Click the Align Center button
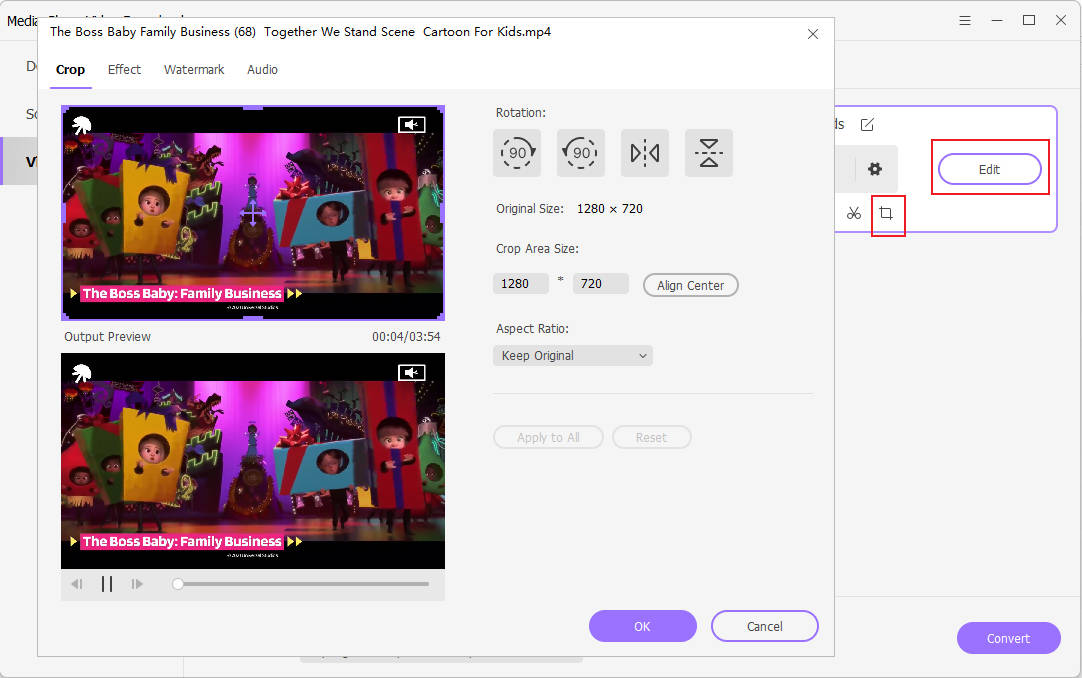This screenshot has width=1082, height=678. pos(691,286)
